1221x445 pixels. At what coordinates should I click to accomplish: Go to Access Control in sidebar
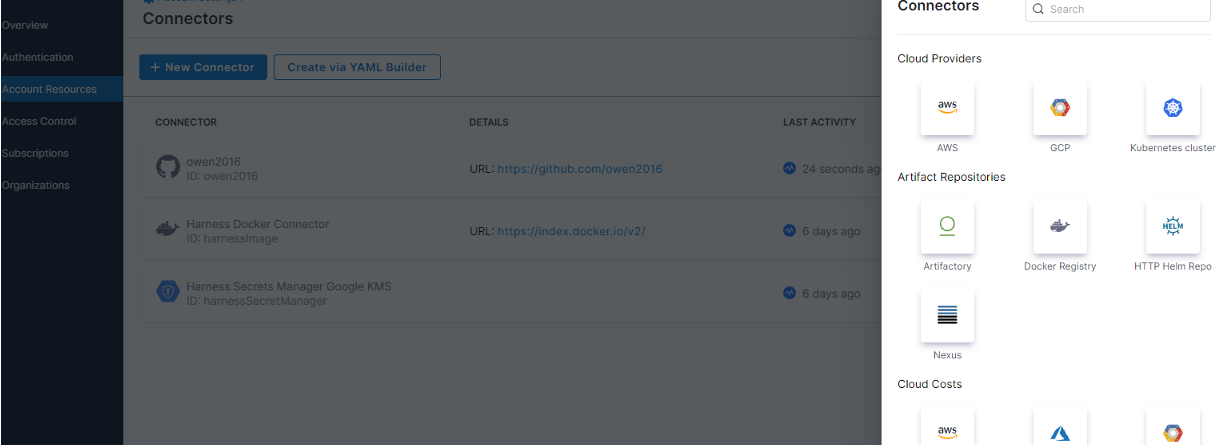[x=39, y=121]
